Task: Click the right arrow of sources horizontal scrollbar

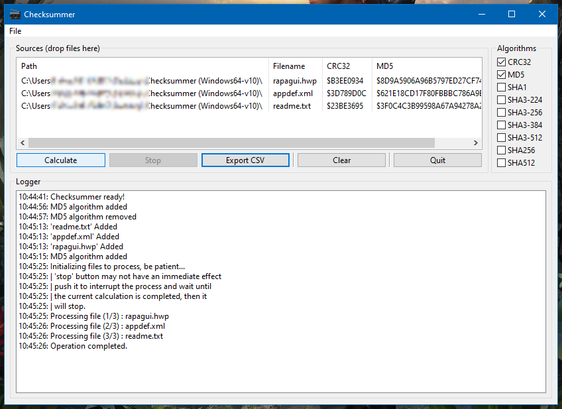Action: coord(476,143)
